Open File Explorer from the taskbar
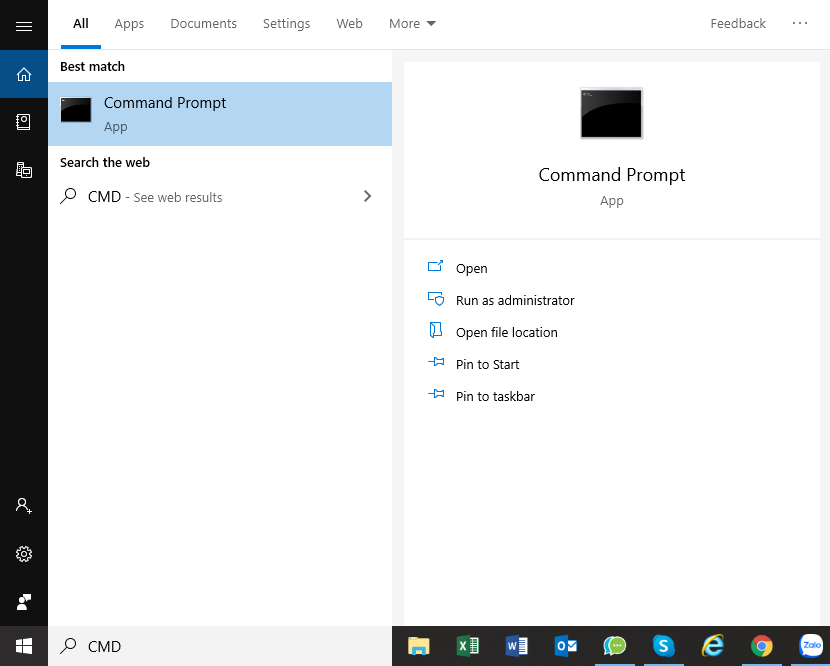830x666 pixels. 419,646
